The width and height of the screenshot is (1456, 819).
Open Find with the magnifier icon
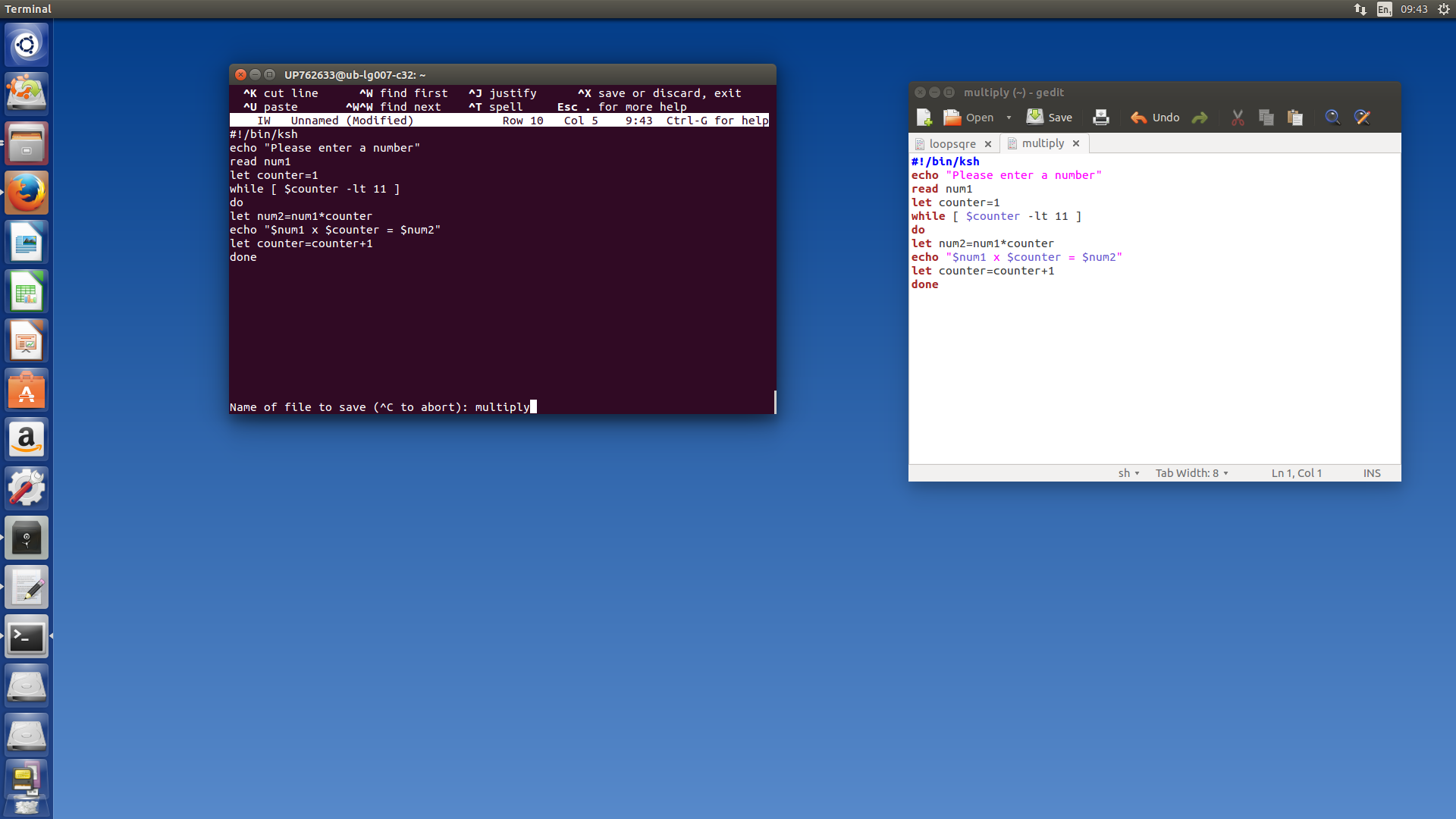(1332, 118)
